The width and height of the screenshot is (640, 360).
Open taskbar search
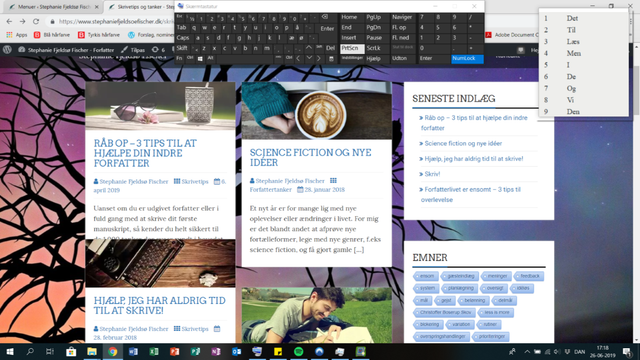tap(30, 351)
